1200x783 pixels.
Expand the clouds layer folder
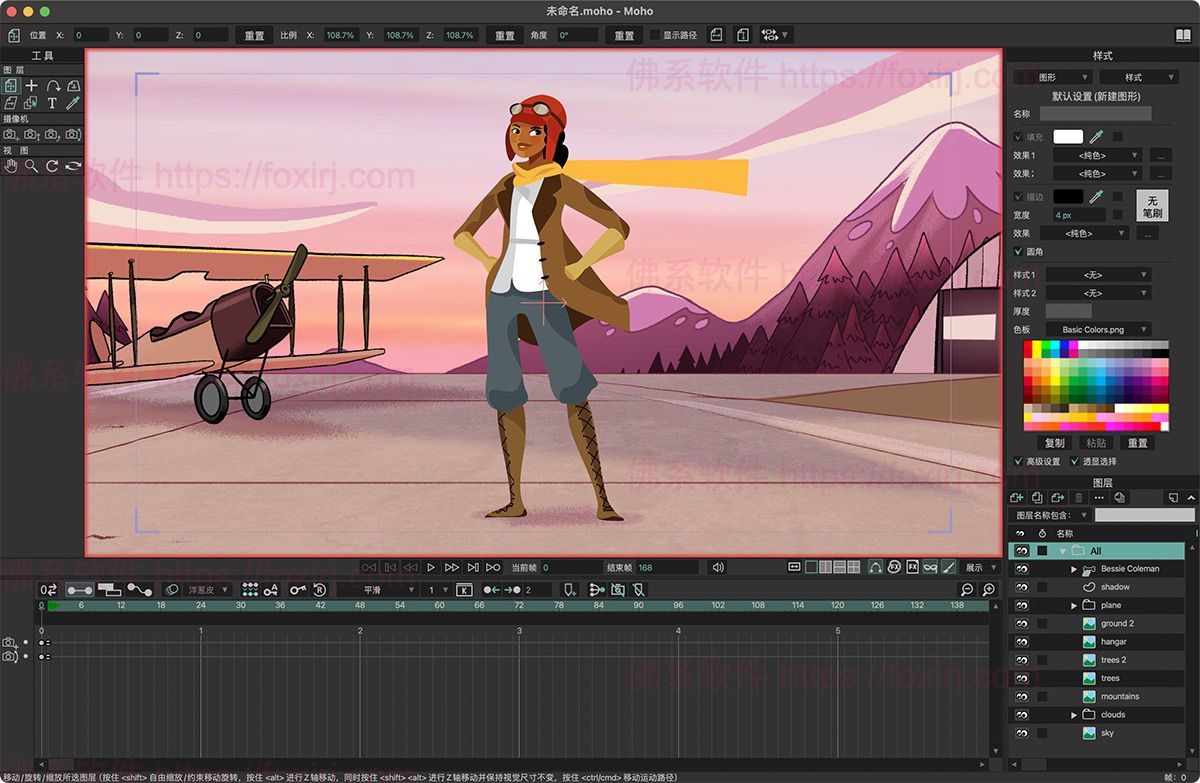click(1074, 715)
